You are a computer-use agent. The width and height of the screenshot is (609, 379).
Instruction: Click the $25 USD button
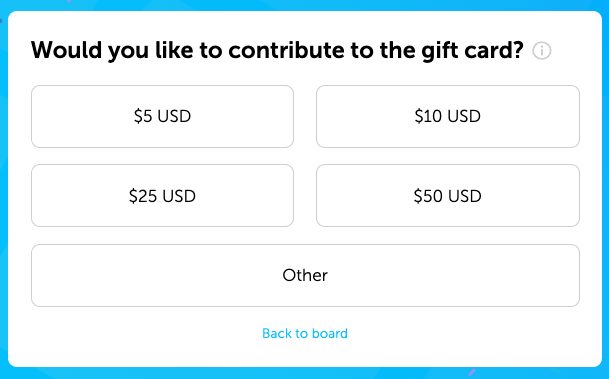(x=162, y=195)
